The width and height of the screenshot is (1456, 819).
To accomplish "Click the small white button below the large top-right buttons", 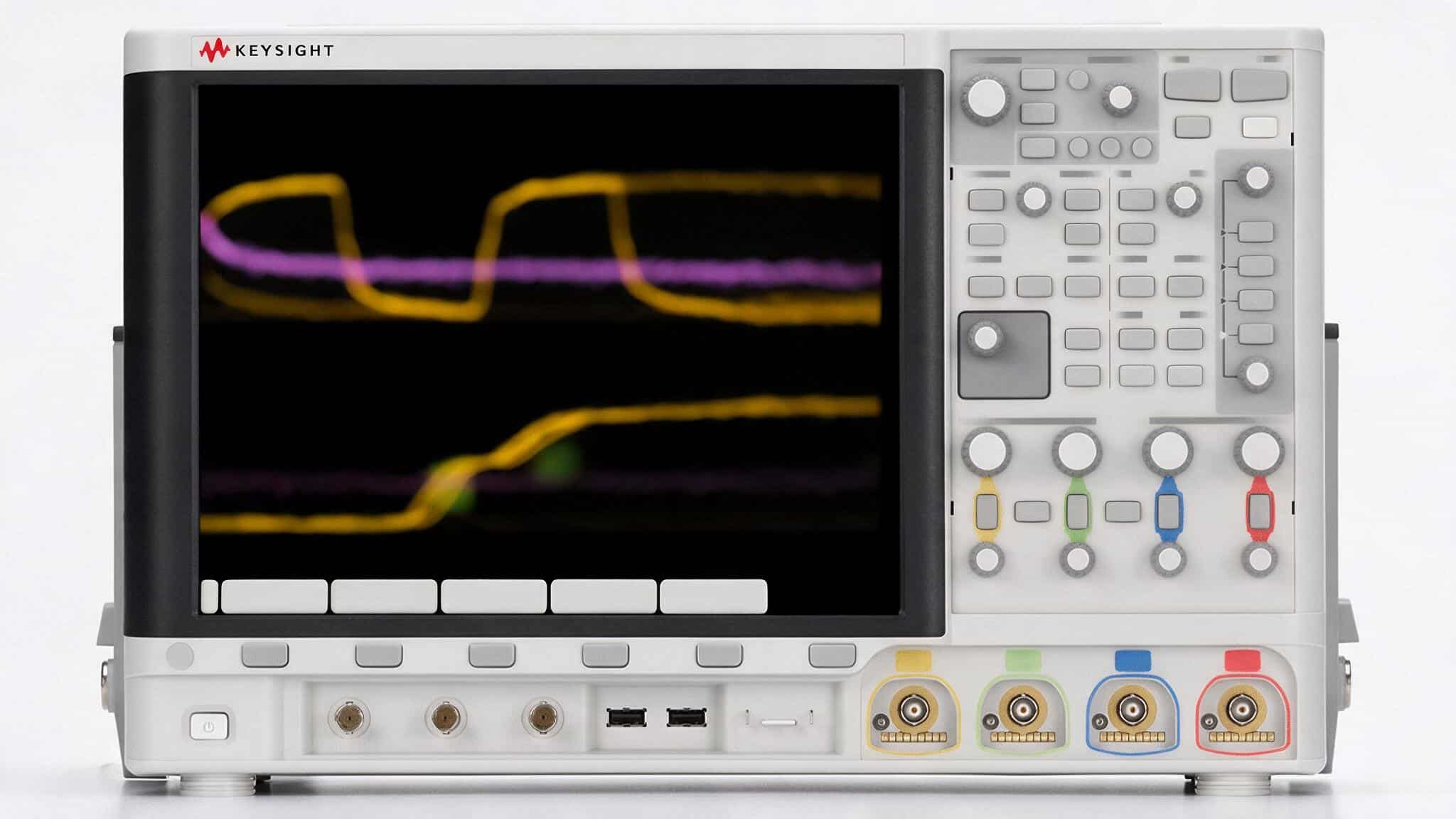I will coord(1259,127).
